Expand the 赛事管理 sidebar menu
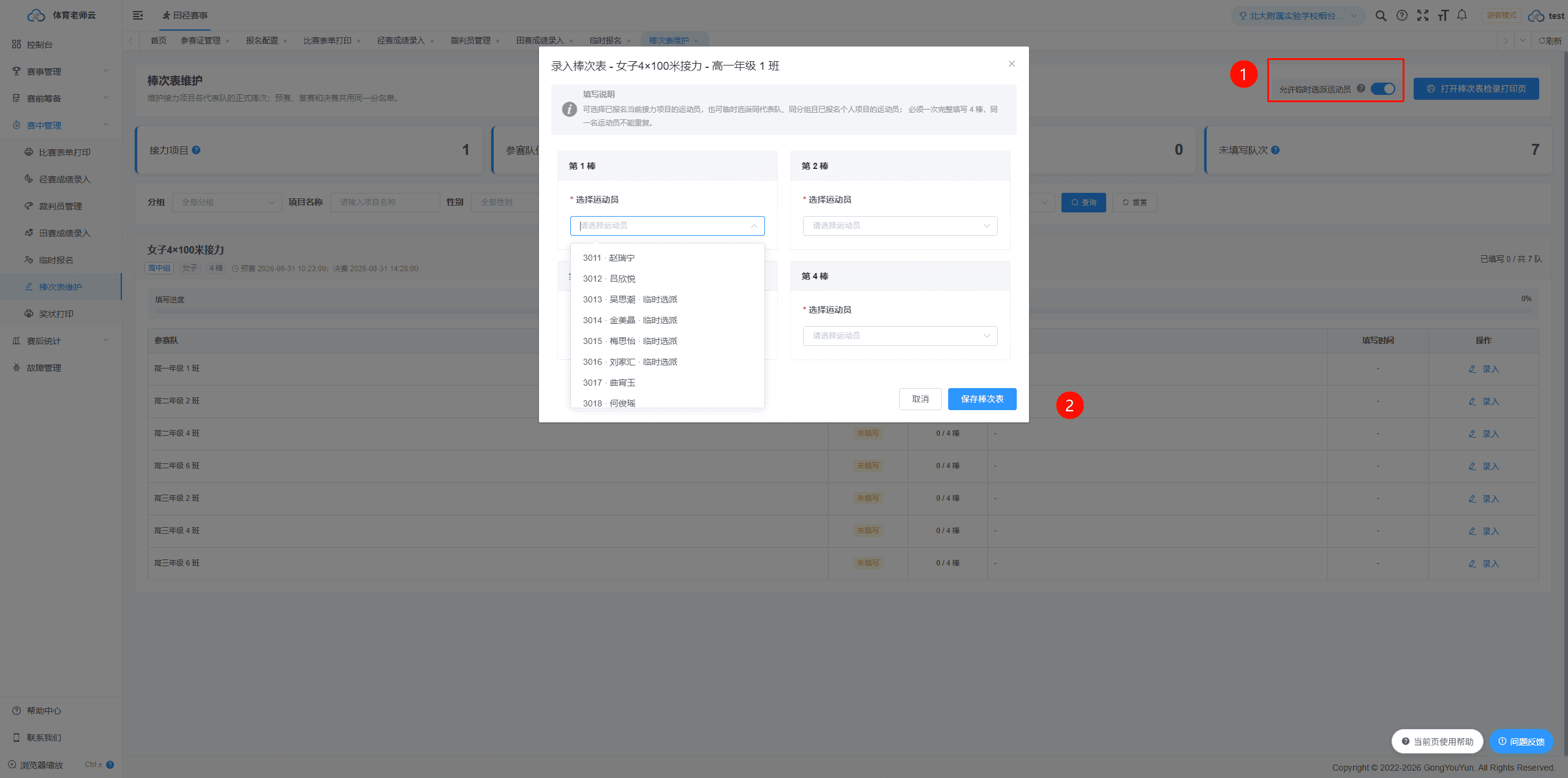The image size is (1568, 778). pos(61,71)
